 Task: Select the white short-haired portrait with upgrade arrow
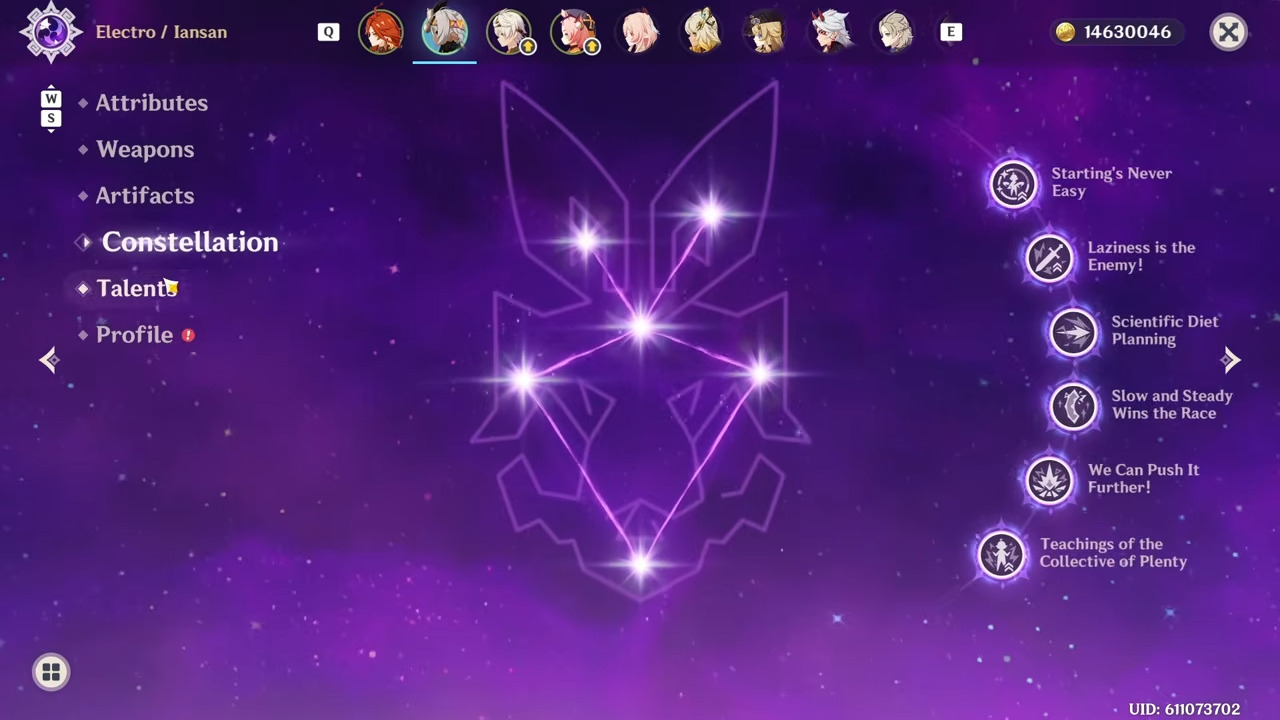pos(509,32)
